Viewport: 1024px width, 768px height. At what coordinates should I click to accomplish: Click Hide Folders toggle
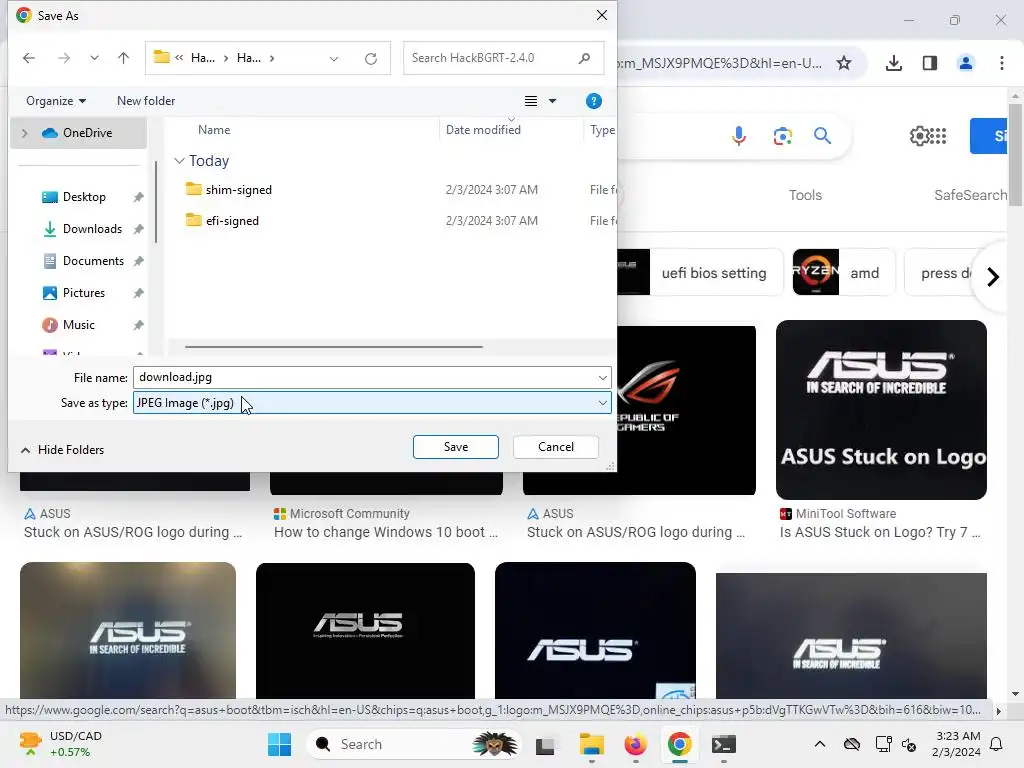point(63,450)
